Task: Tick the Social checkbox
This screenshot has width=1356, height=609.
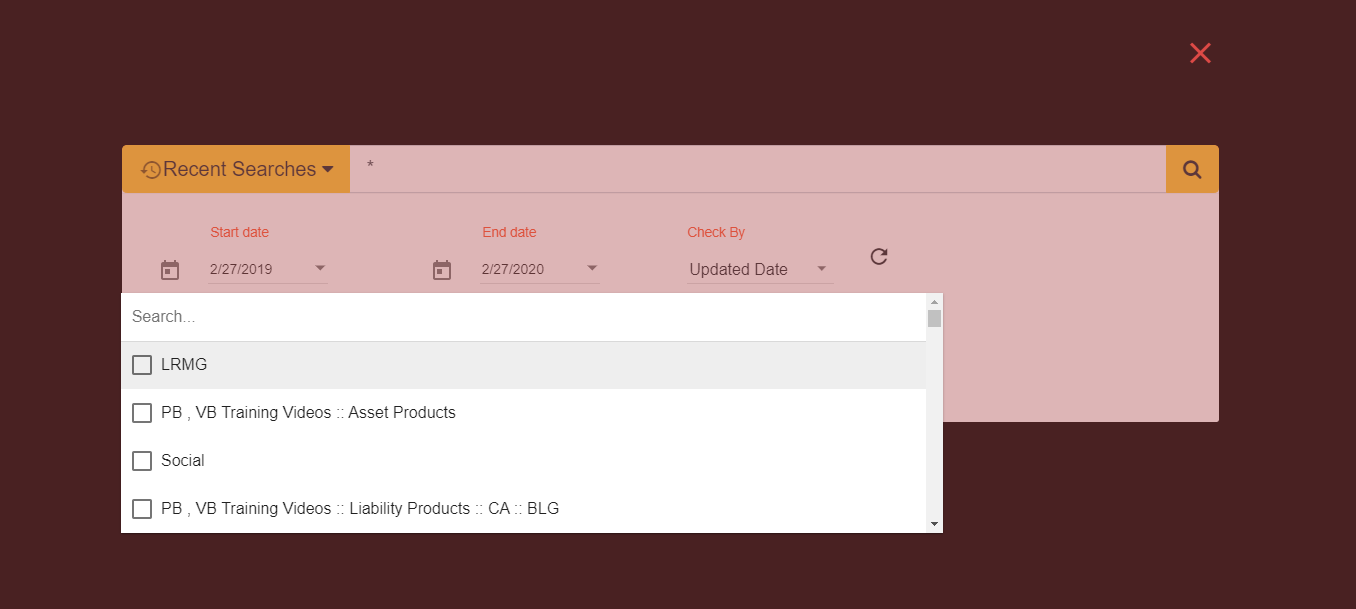Action: click(x=142, y=461)
